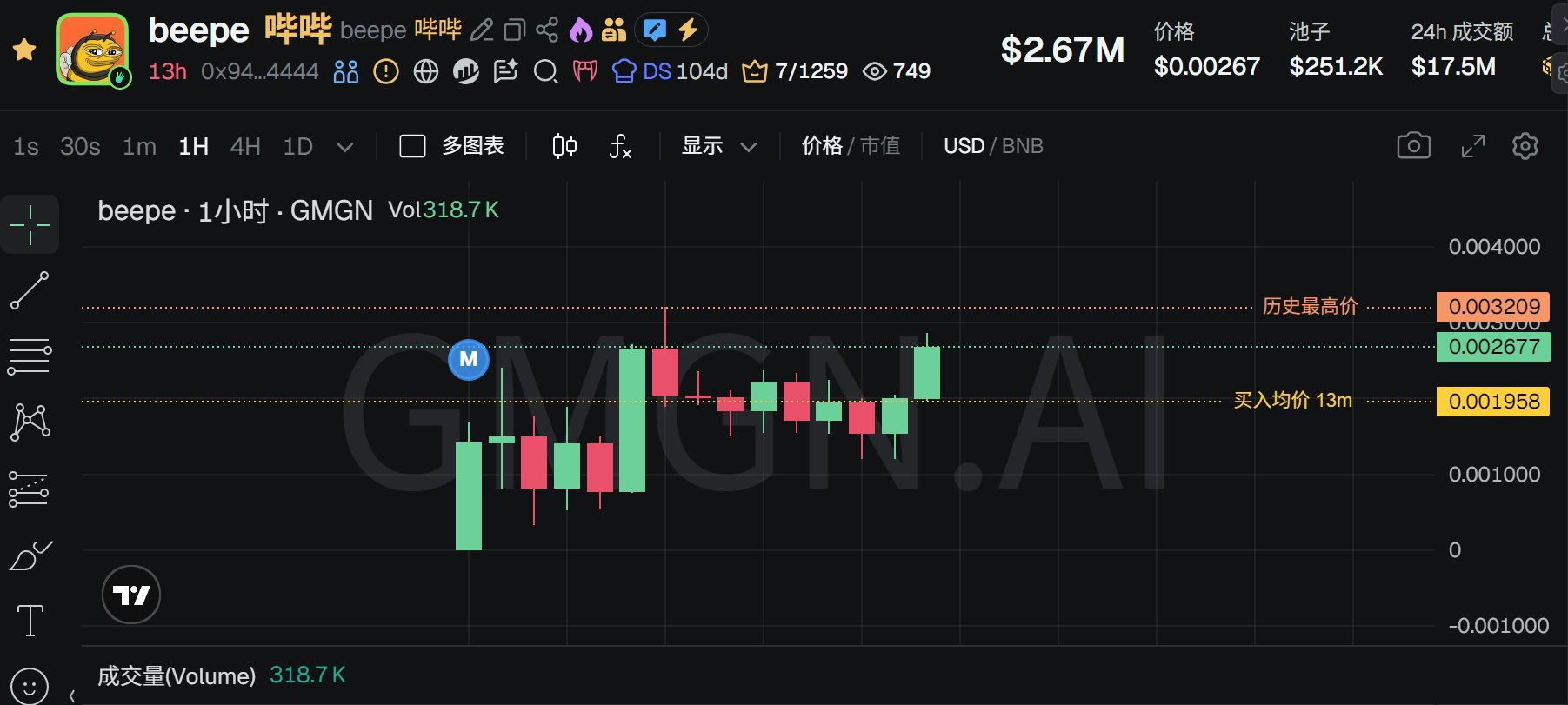Switch chart to 市值 market cap view
The height and width of the screenshot is (705, 1568).
coord(880,146)
